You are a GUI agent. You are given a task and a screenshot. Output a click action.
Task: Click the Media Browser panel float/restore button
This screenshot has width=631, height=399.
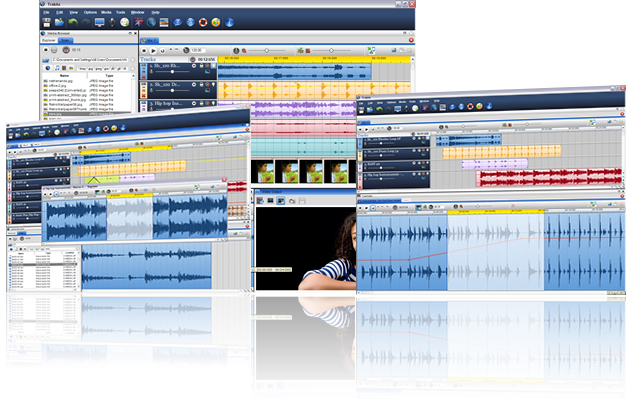tap(130, 33)
